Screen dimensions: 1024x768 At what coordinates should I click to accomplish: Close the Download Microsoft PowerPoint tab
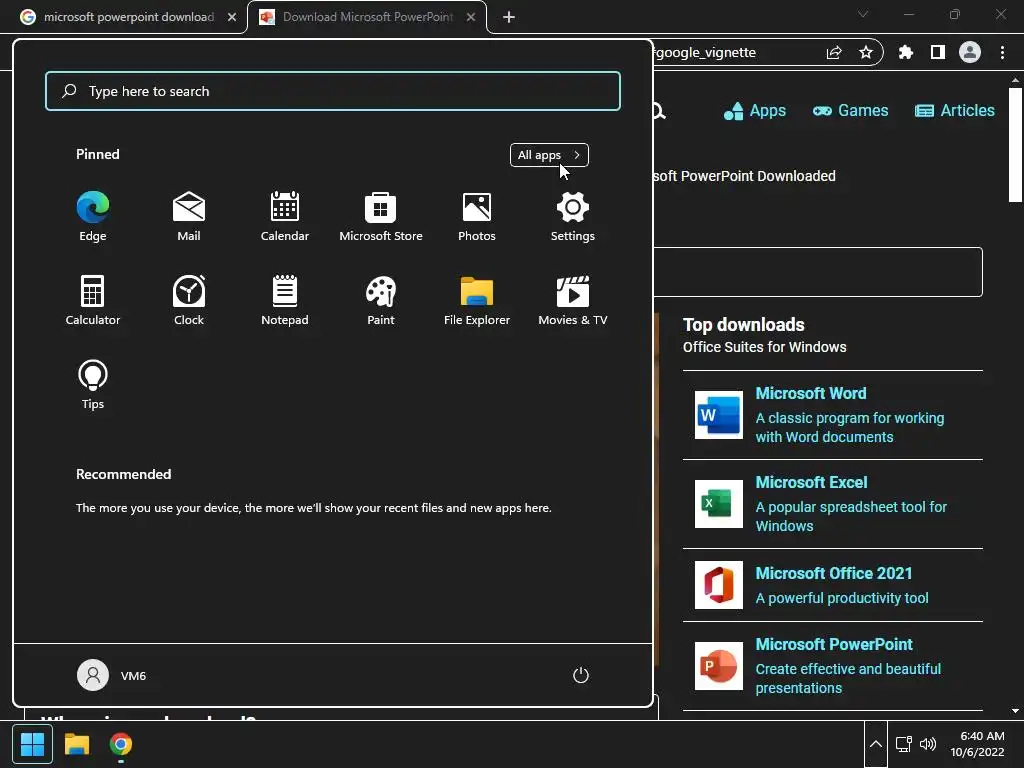point(471,17)
